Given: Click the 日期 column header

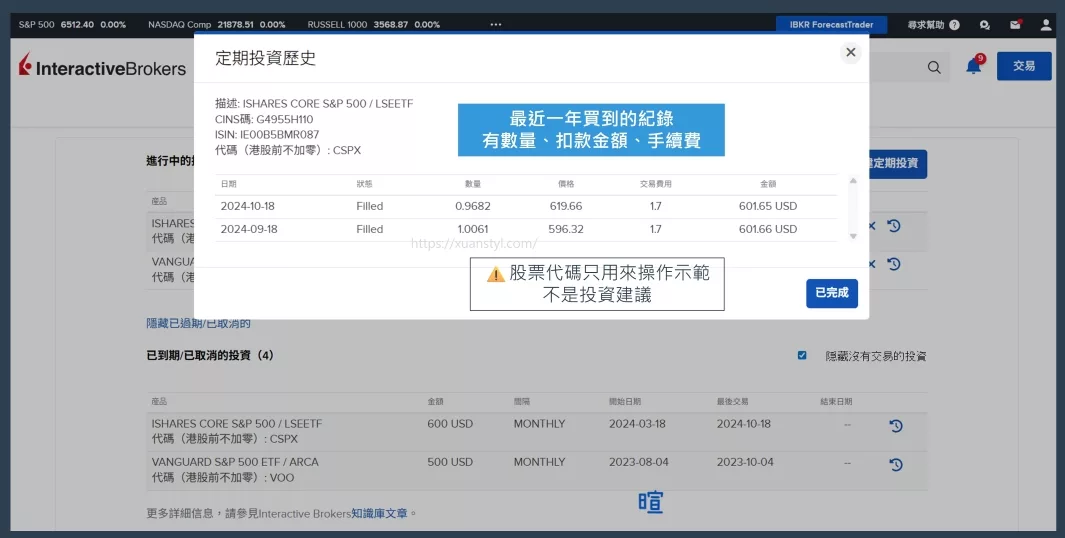Looking at the screenshot, I should (x=228, y=184).
